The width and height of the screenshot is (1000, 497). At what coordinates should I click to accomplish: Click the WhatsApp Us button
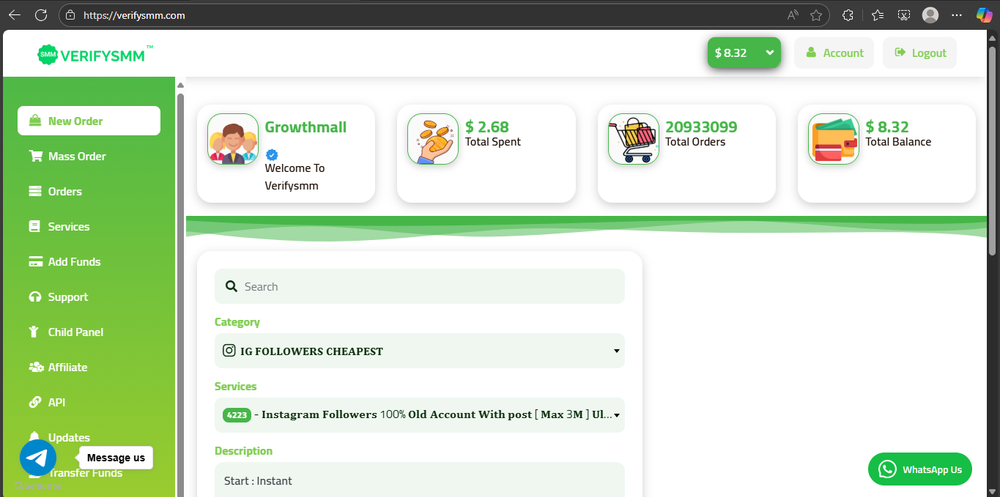[x=920, y=469]
